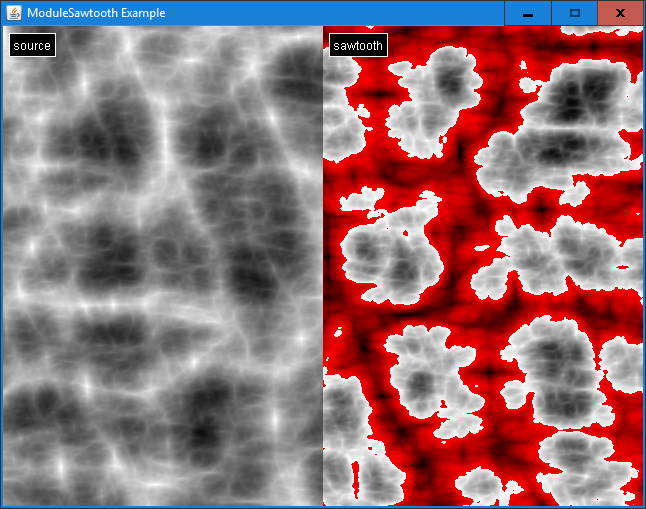Minimize the ModuleSawtooth Example window
The width and height of the screenshot is (646, 509).
tap(527, 13)
